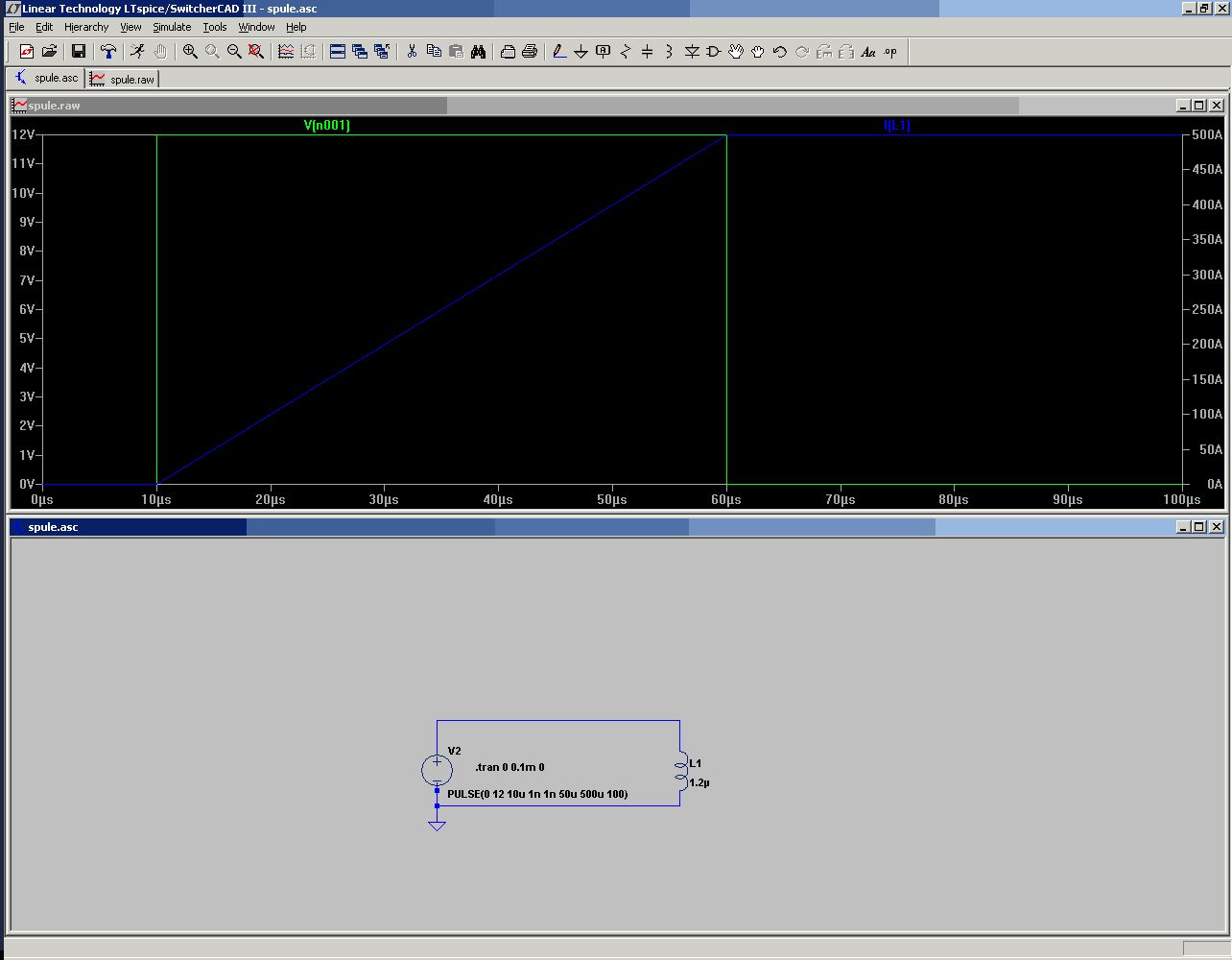Click the Find binoculars icon
1232x960 pixels.
pos(478,52)
